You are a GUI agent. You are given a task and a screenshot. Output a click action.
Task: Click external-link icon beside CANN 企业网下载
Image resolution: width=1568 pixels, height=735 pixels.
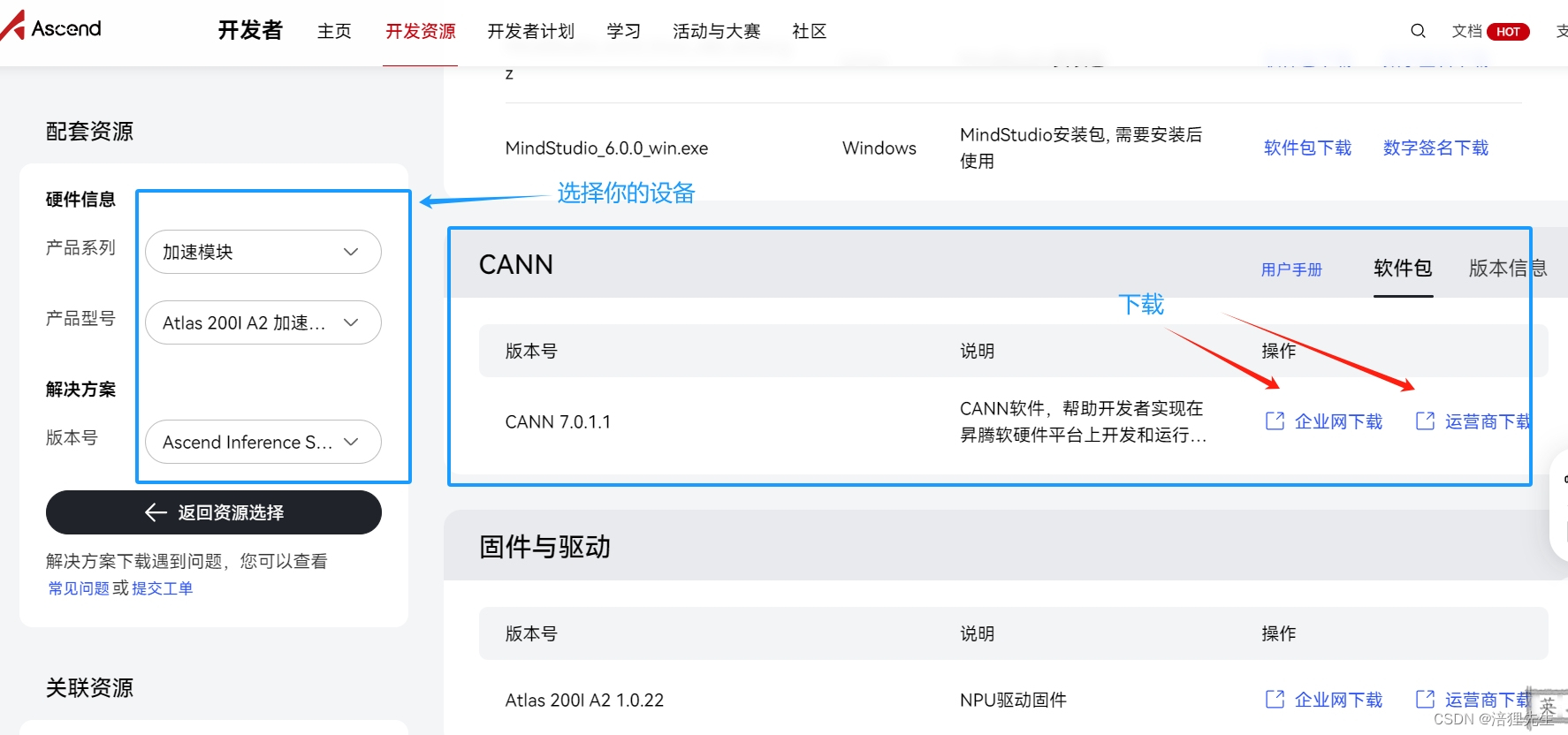(1275, 421)
